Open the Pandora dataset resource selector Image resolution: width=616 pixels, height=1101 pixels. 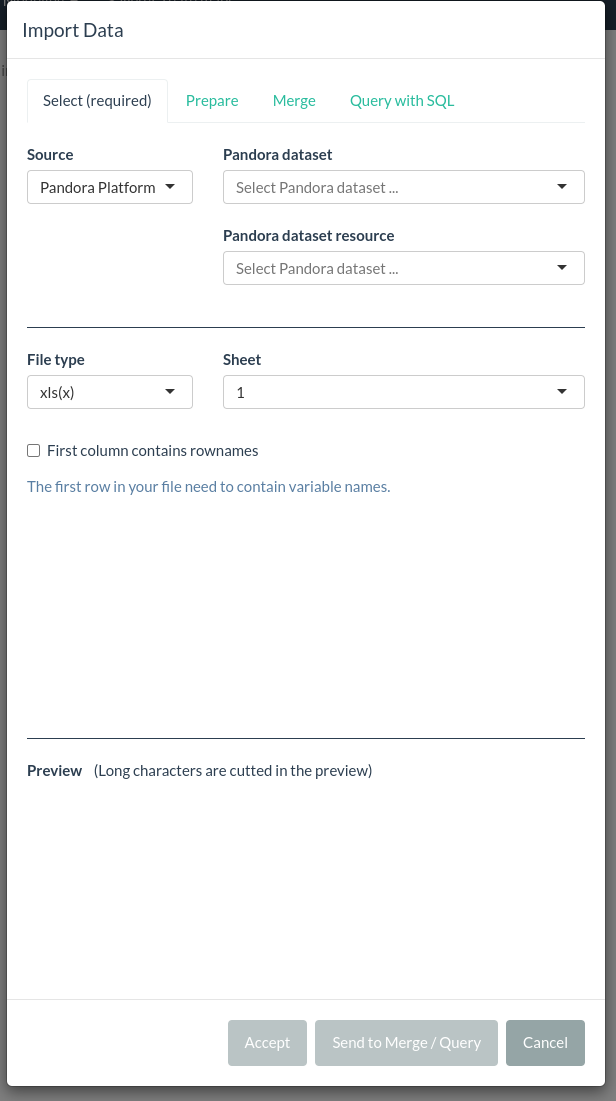pyautogui.click(x=404, y=268)
